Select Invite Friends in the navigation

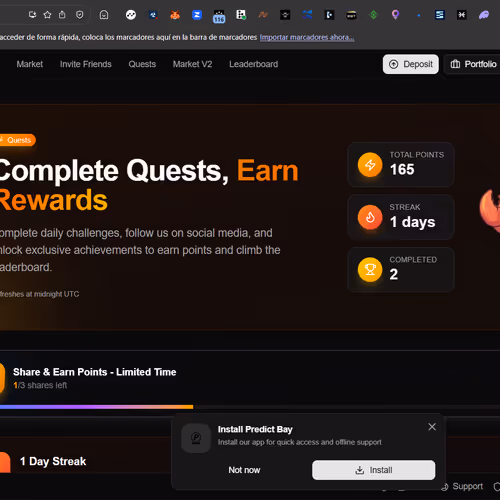coord(86,64)
